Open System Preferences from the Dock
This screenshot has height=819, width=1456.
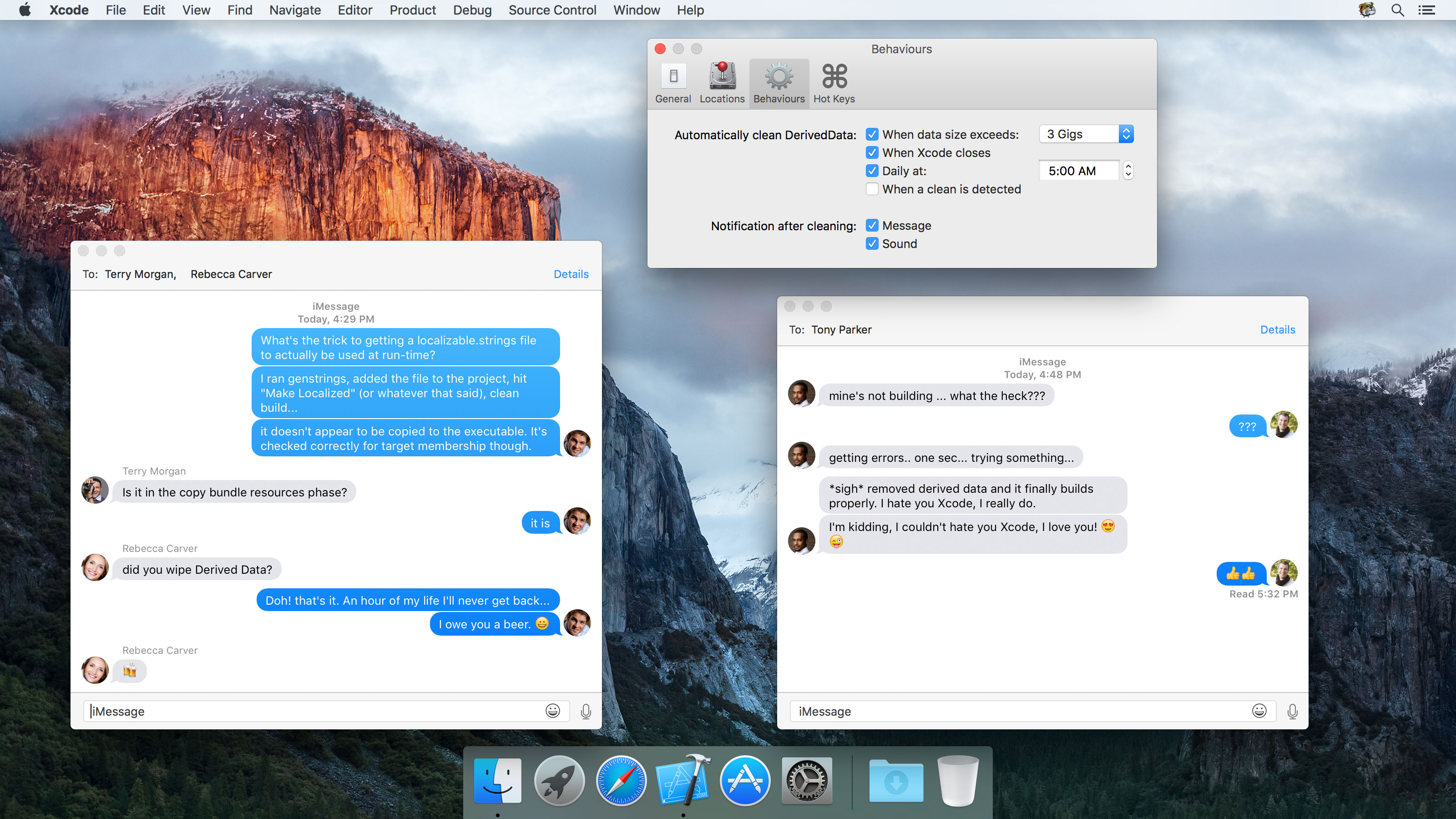[x=807, y=781]
